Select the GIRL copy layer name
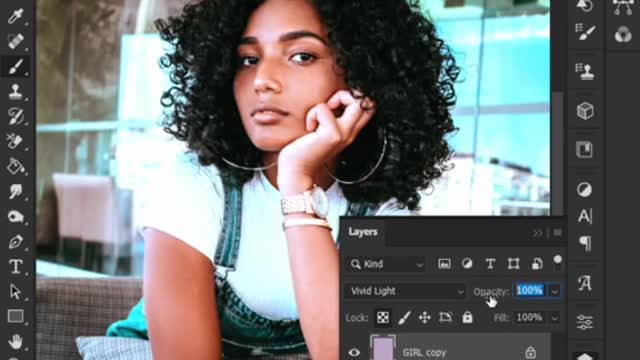Viewport: 640px width, 360px height. [424, 353]
